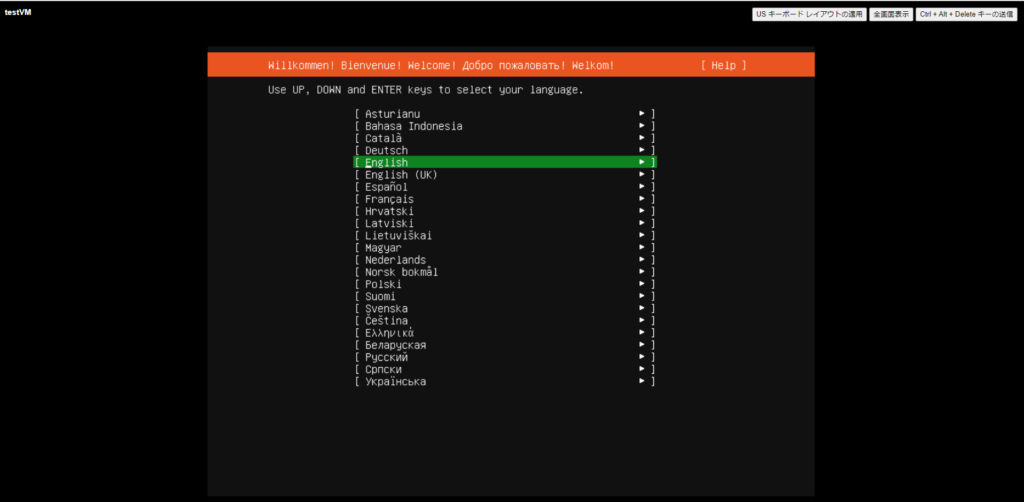Click the arrow beside Русский

(643, 358)
